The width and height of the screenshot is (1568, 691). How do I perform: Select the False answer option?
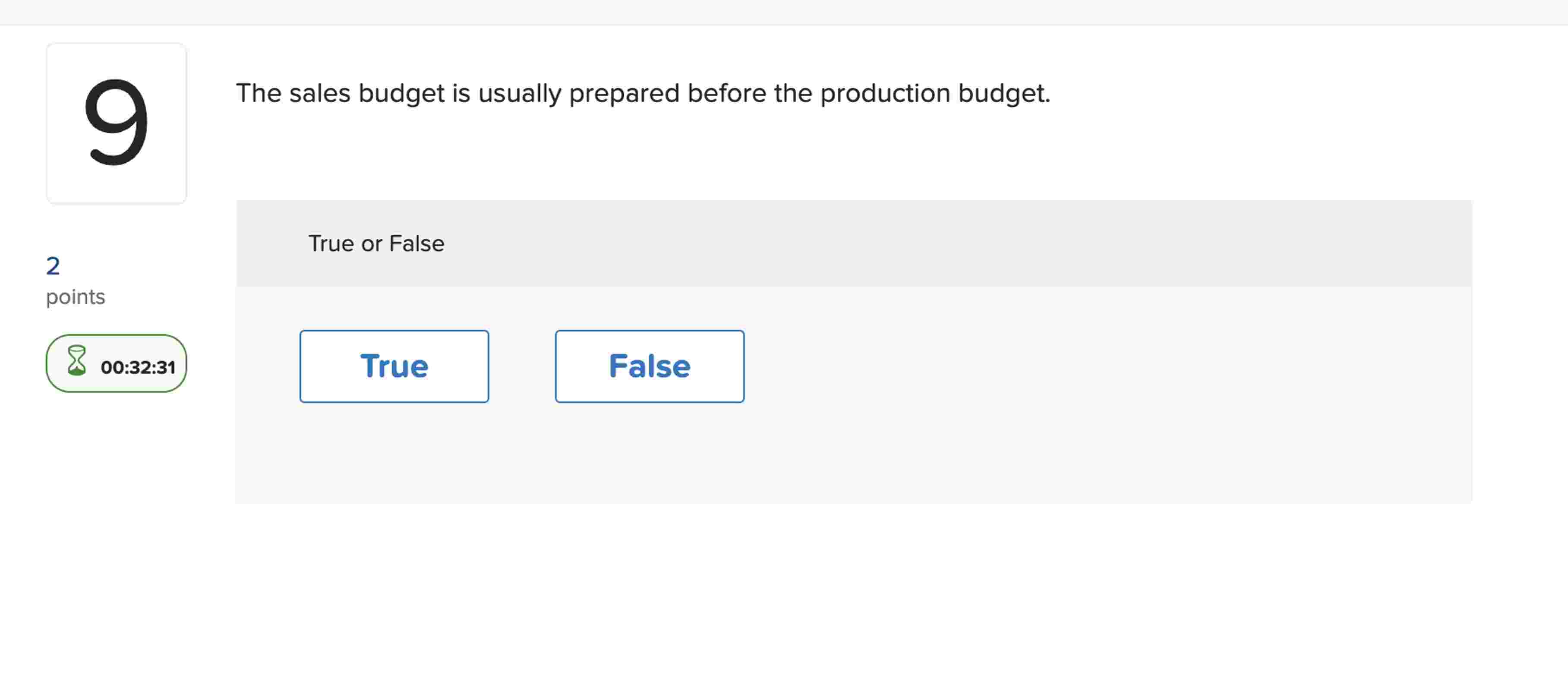[649, 366]
